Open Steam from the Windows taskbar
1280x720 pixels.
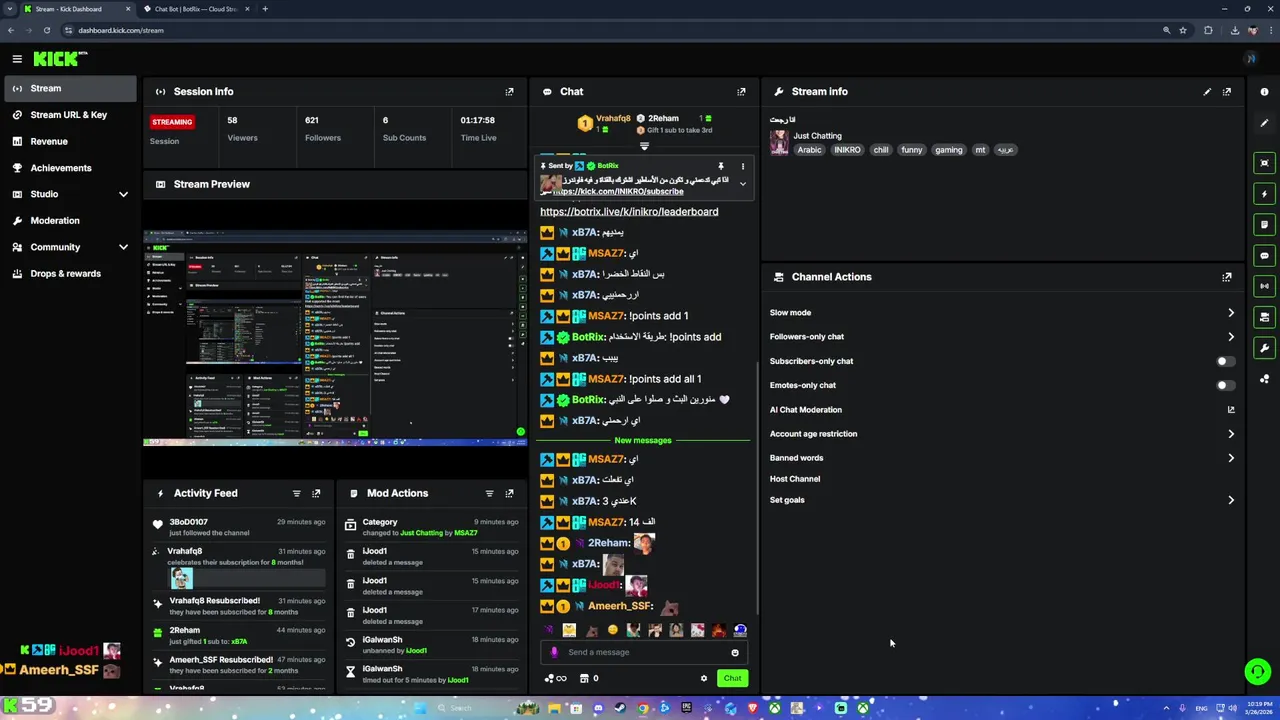(x=620, y=708)
